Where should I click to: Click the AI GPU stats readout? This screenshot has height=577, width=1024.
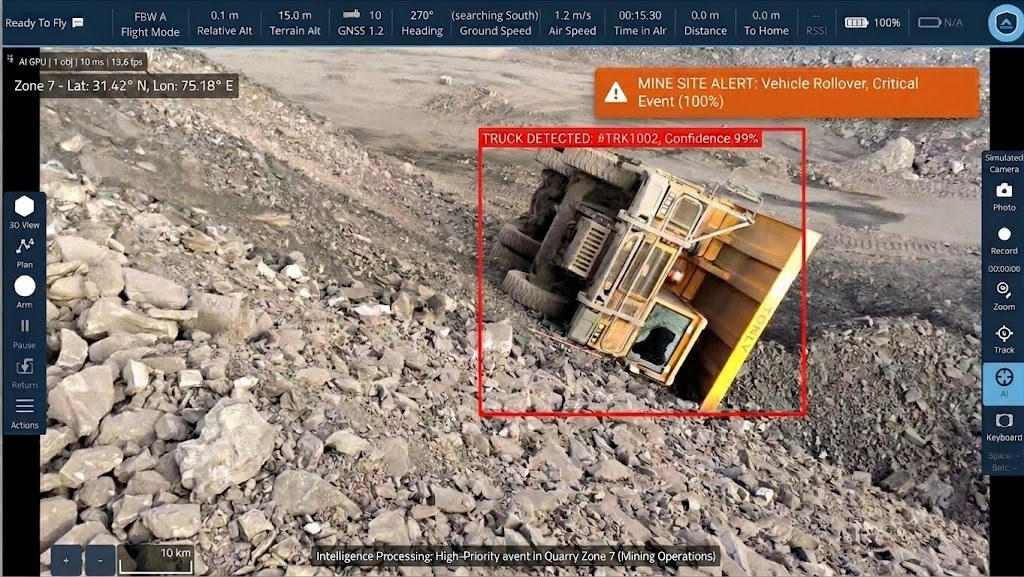click(x=80, y=62)
